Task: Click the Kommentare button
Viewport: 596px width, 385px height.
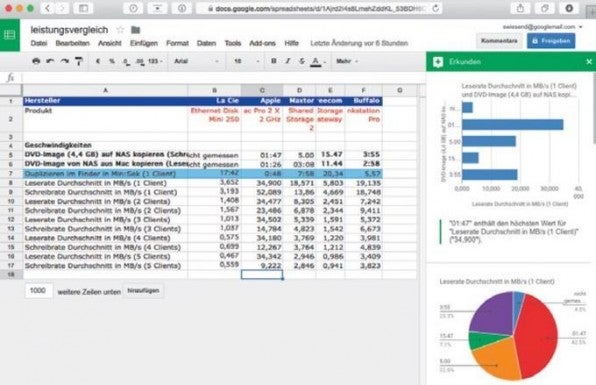Action: [499, 41]
